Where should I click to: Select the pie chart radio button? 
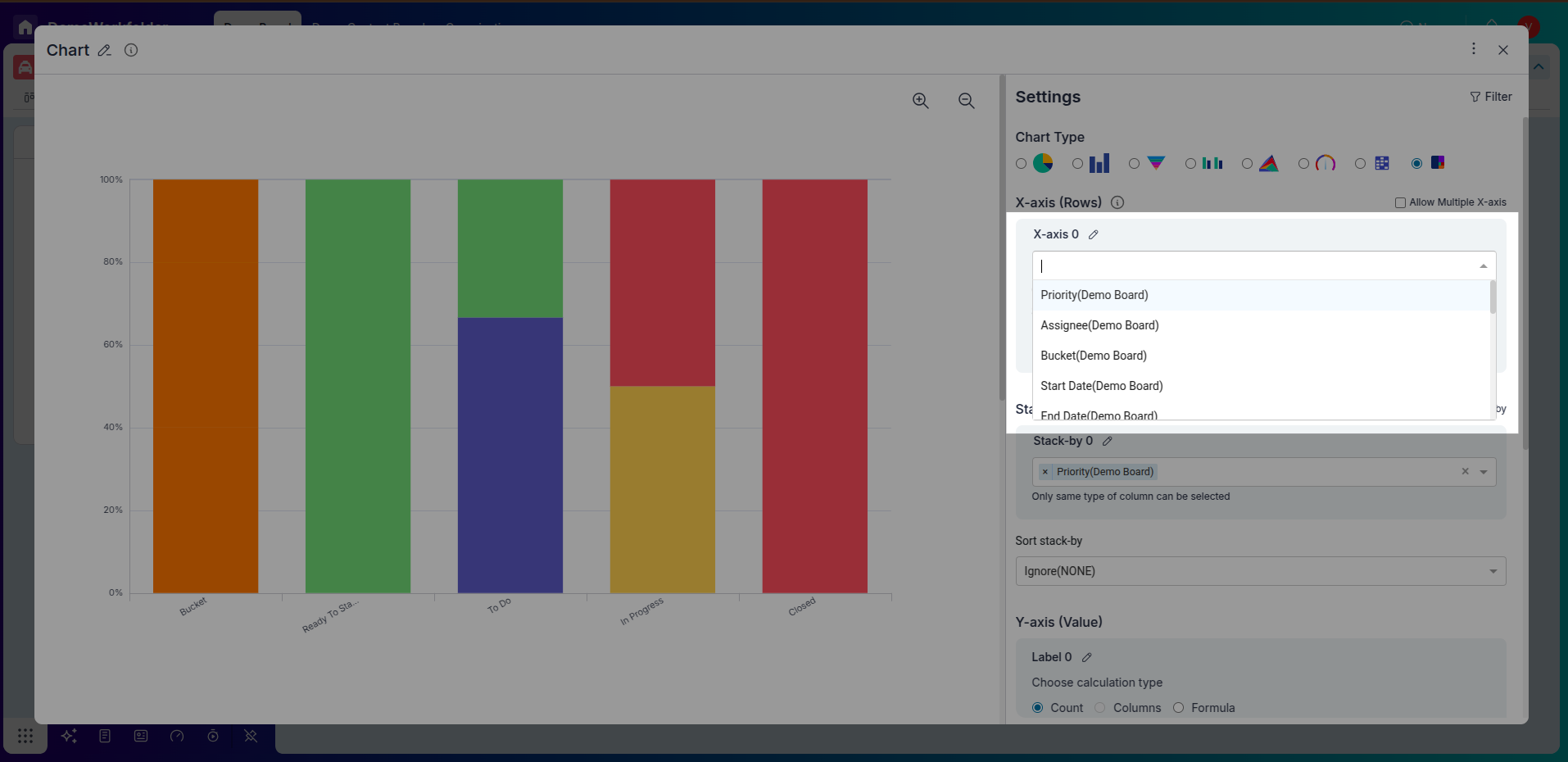(1021, 164)
